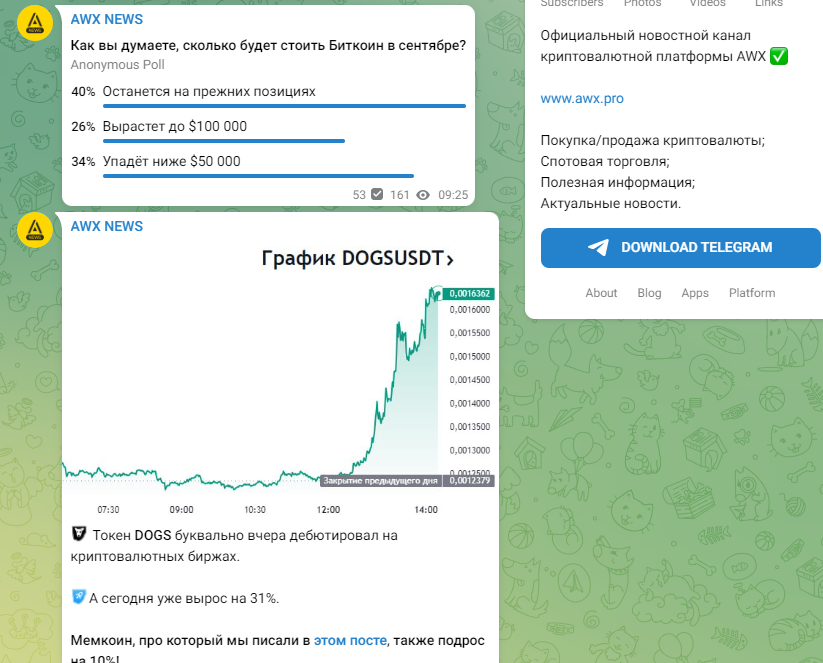Image resolution: width=823 pixels, height=663 pixels.
Task: Click the emoji icon before "А сегодня уже вырос"
Action: point(79,598)
